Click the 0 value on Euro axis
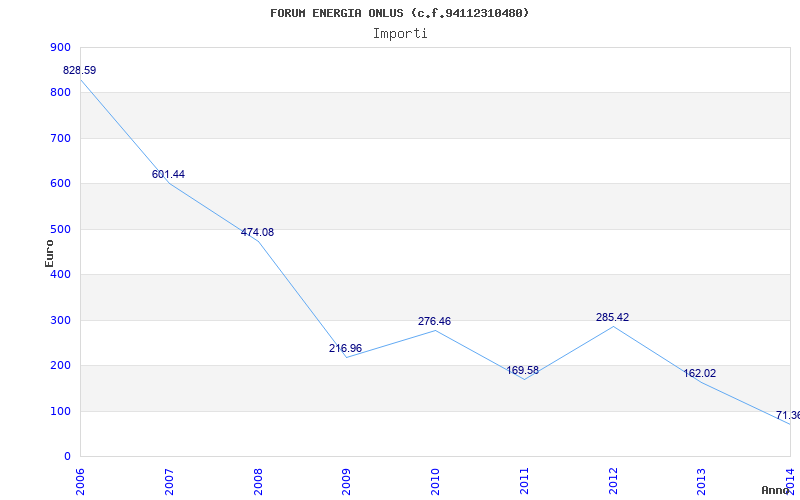Screen dimensions: 800x500 point(67,457)
